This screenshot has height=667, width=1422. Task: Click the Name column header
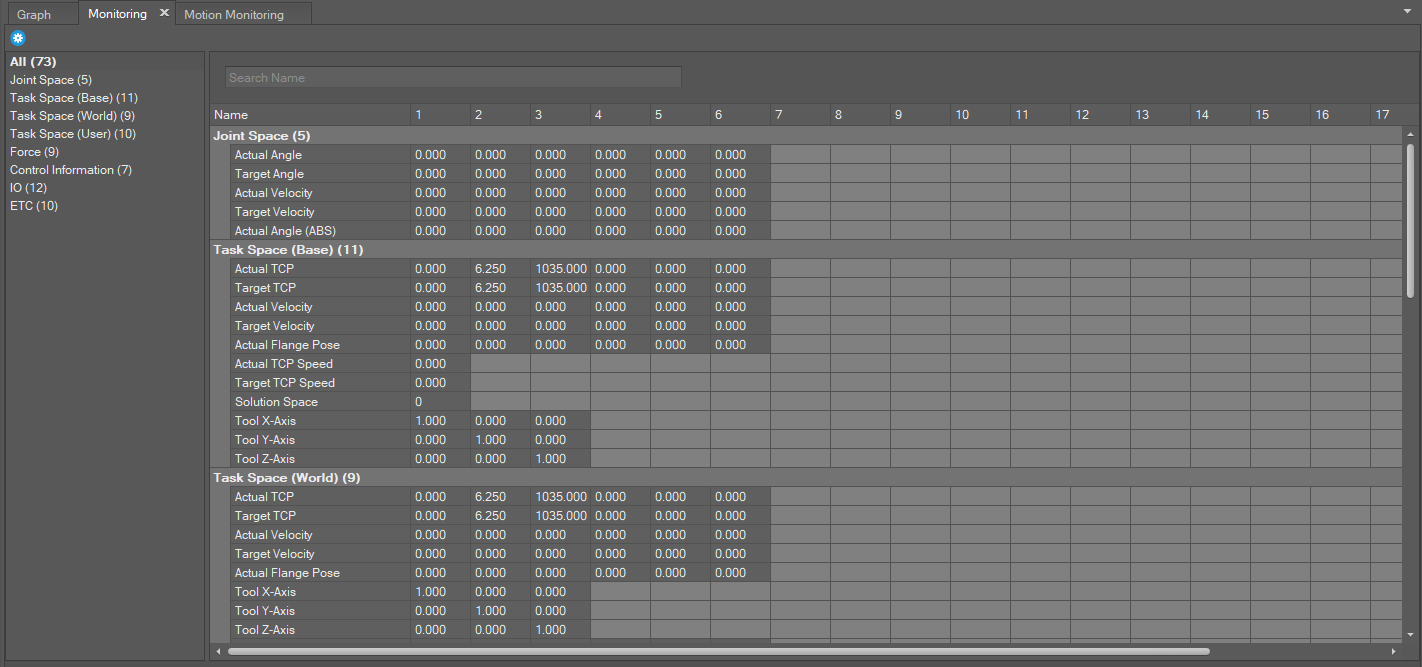[310, 115]
